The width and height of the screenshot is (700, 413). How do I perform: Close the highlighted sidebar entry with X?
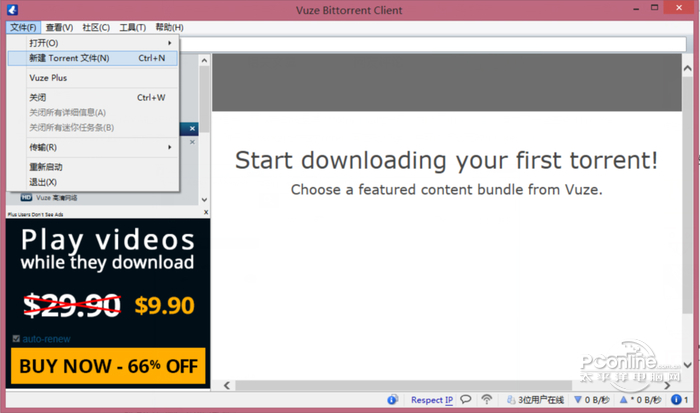click(x=192, y=129)
